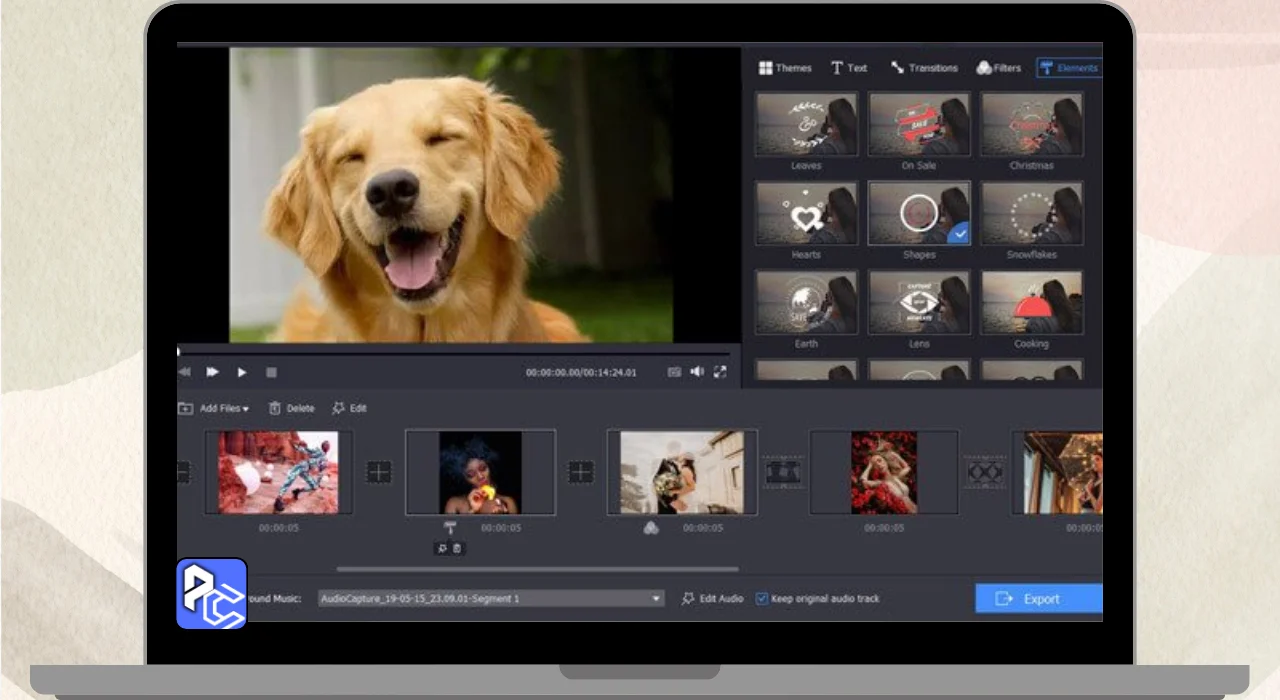Click the Play button in preview controls
1280x700 pixels.
[242, 372]
